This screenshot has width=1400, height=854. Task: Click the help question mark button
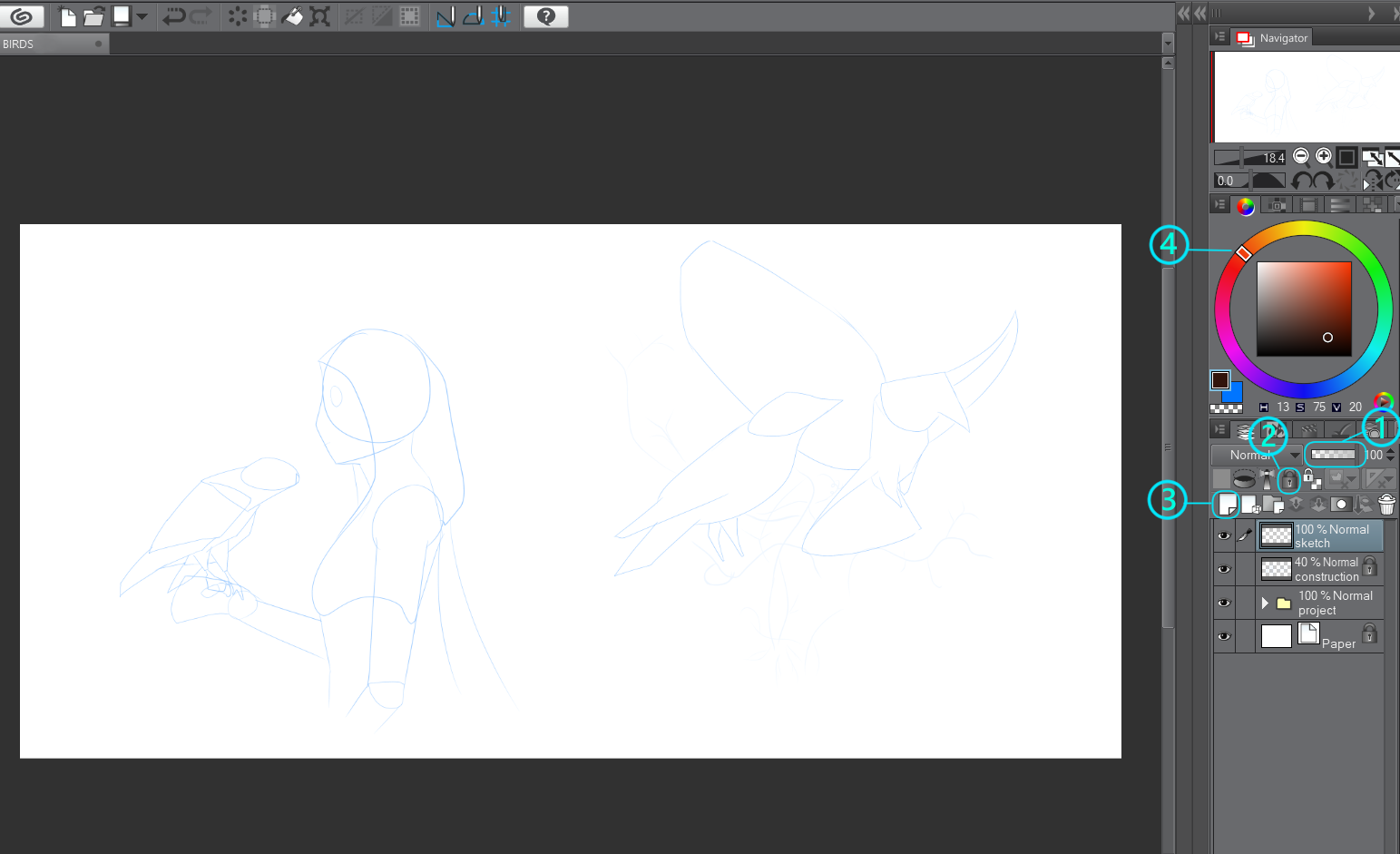coord(545,16)
